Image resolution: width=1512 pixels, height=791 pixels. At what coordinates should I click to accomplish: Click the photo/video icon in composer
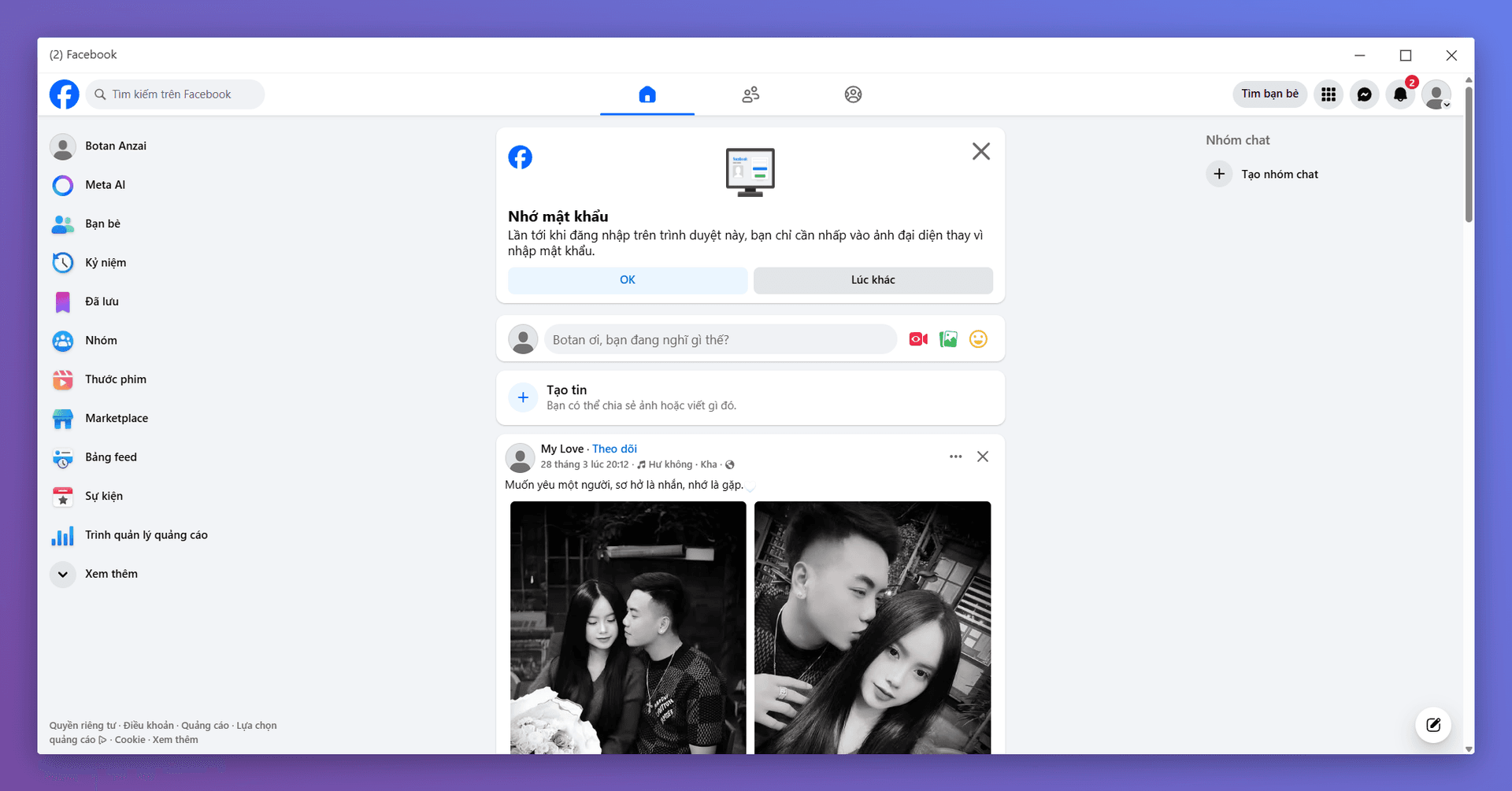pyautogui.click(x=948, y=339)
